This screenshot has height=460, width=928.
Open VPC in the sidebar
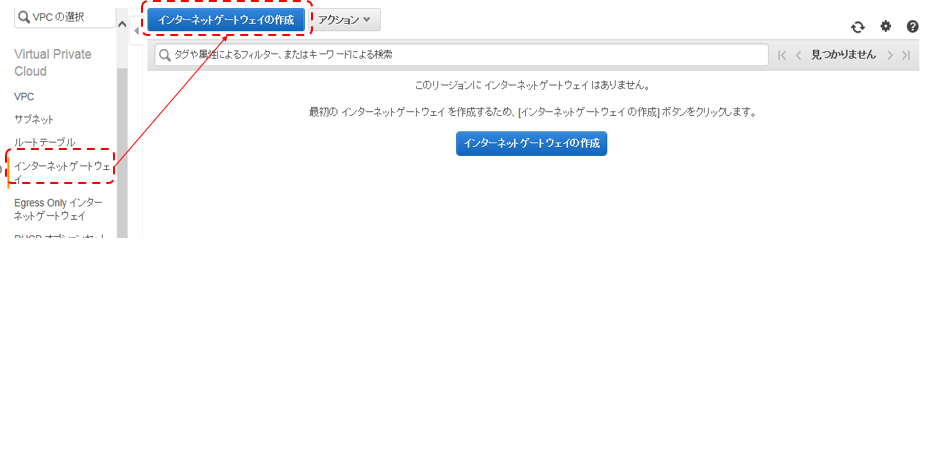pos(24,96)
